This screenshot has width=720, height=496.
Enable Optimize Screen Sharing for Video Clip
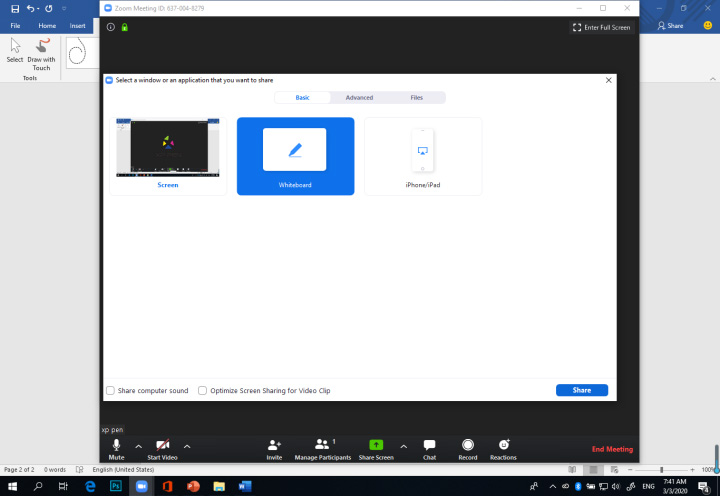(x=202, y=390)
